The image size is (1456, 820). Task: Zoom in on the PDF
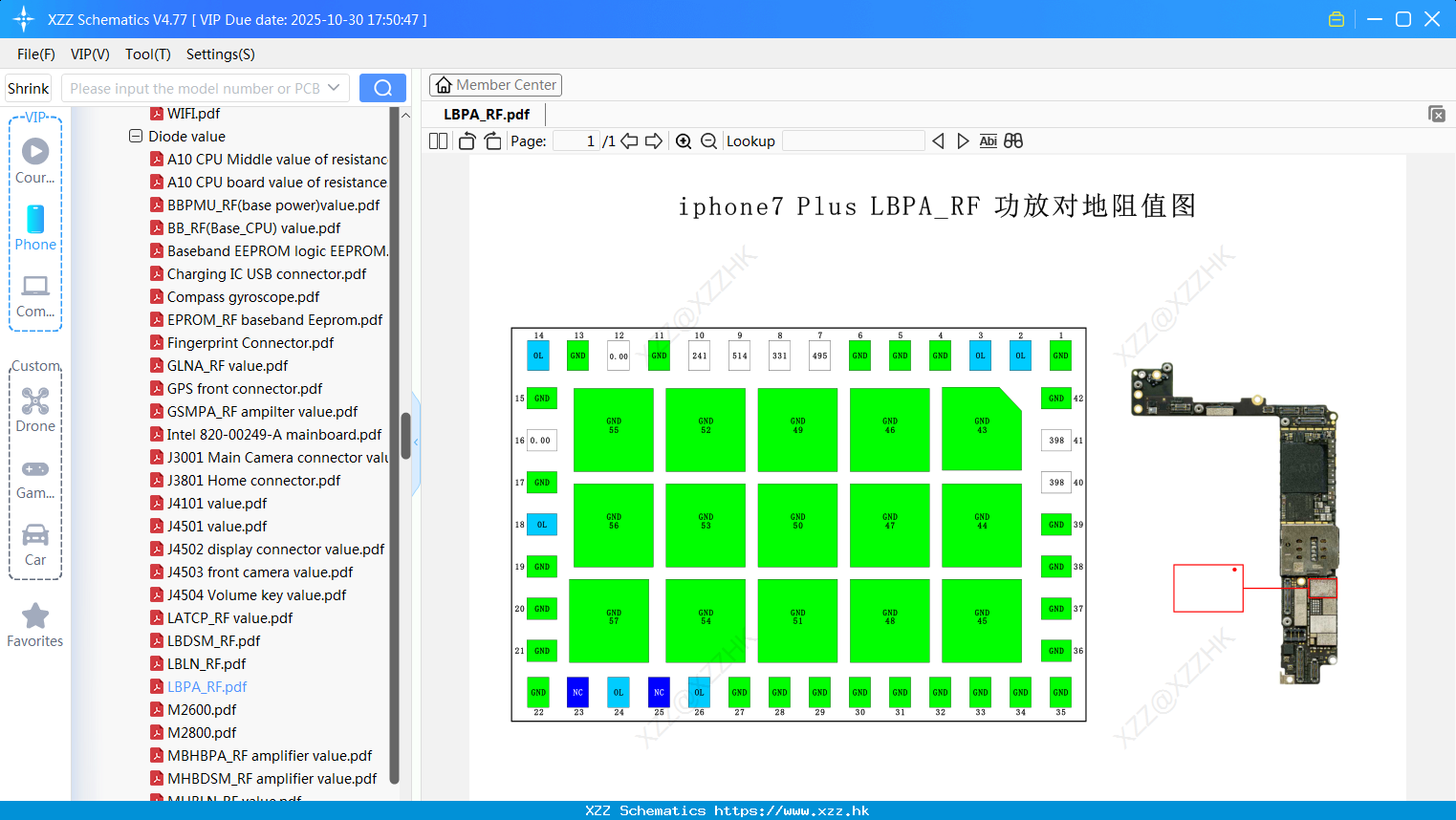tap(684, 140)
